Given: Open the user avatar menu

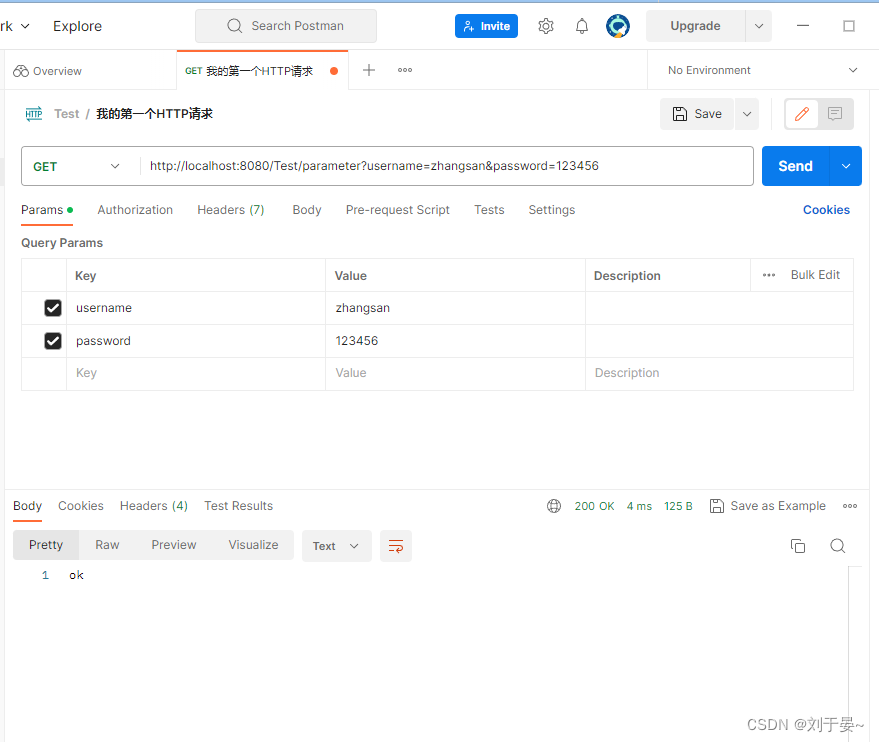Looking at the screenshot, I should 618,26.
